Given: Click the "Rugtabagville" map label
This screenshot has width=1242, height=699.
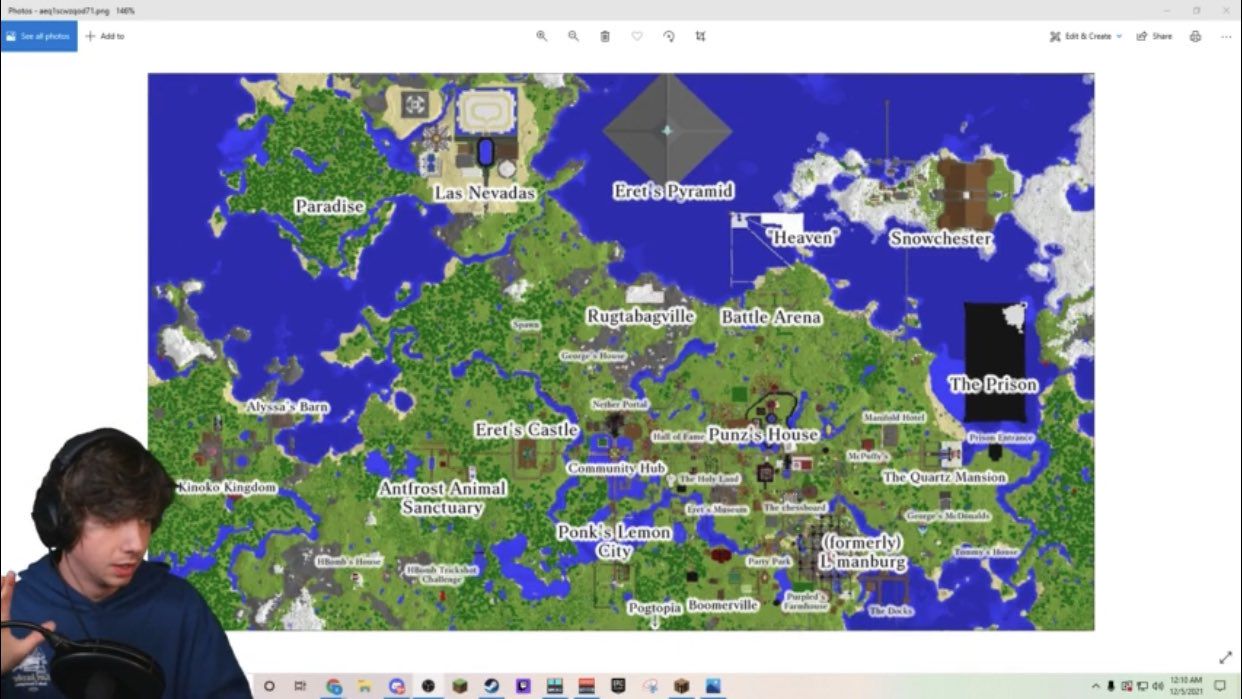Looking at the screenshot, I should pos(641,316).
